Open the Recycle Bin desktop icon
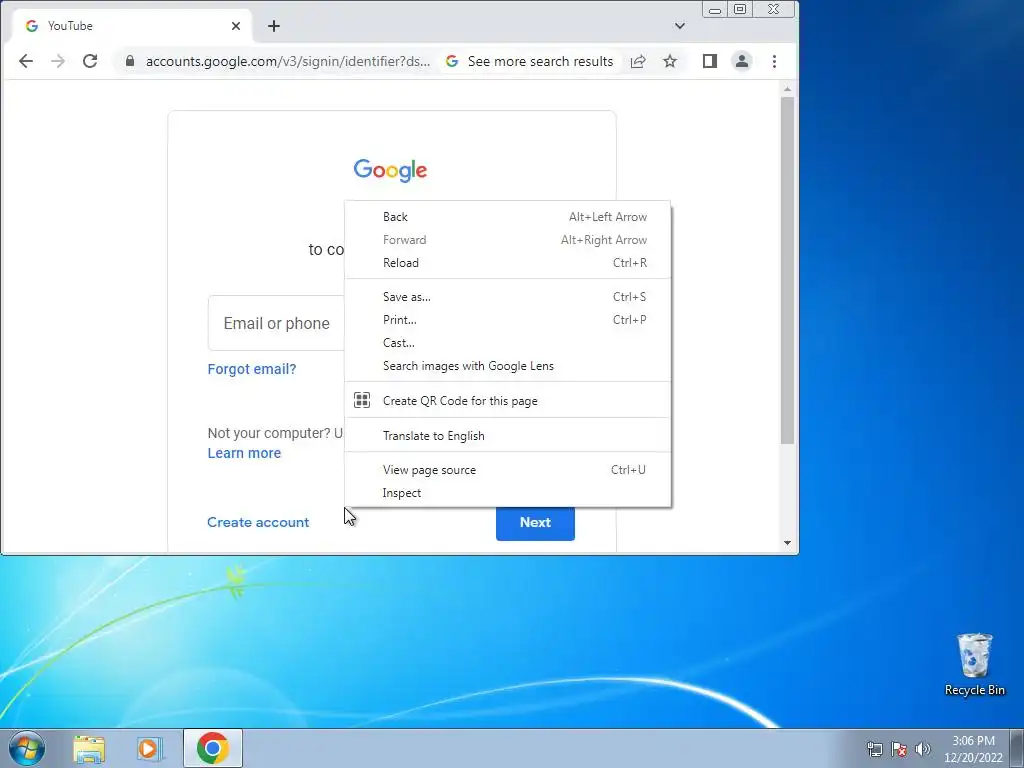The height and width of the screenshot is (768, 1024). point(974,664)
